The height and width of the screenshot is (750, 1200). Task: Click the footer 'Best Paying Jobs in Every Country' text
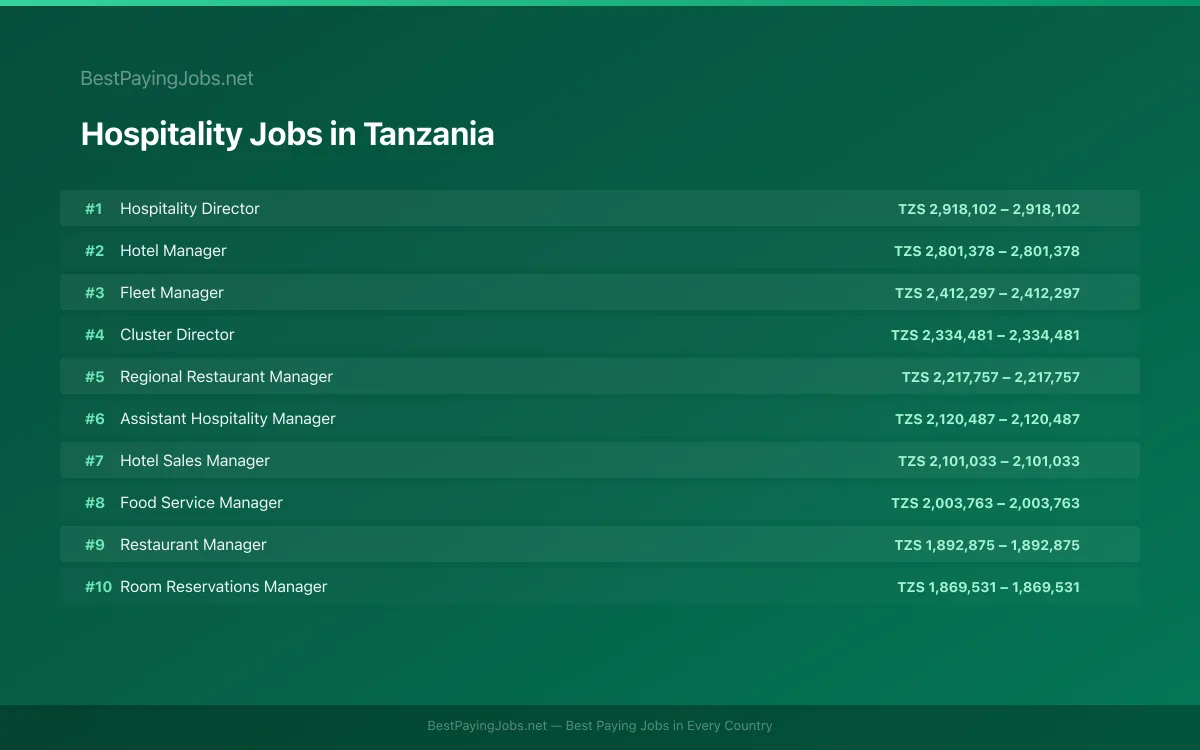tap(669, 726)
